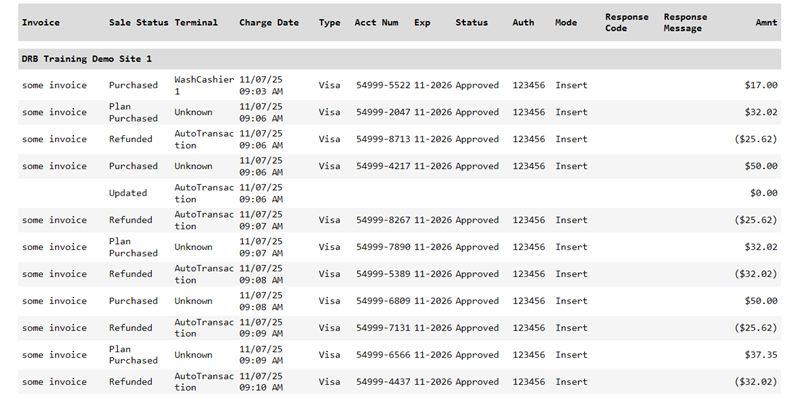Click the Sale Status column header
The width and height of the screenshot is (800, 408).
pyautogui.click(x=138, y=22)
